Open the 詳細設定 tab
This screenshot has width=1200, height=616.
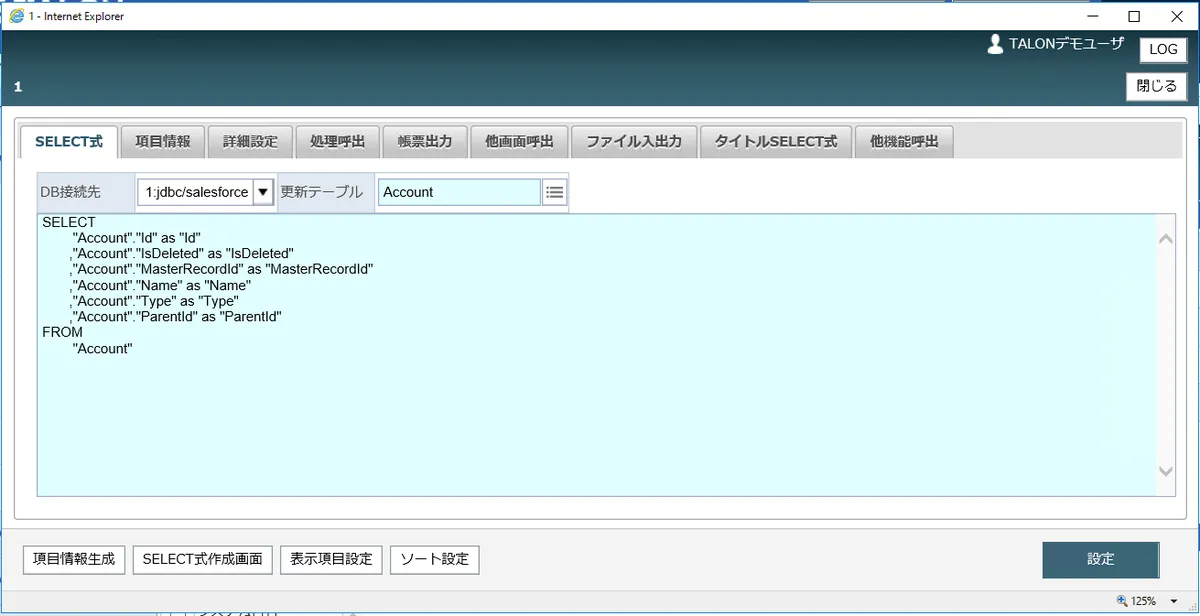pyautogui.click(x=250, y=142)
